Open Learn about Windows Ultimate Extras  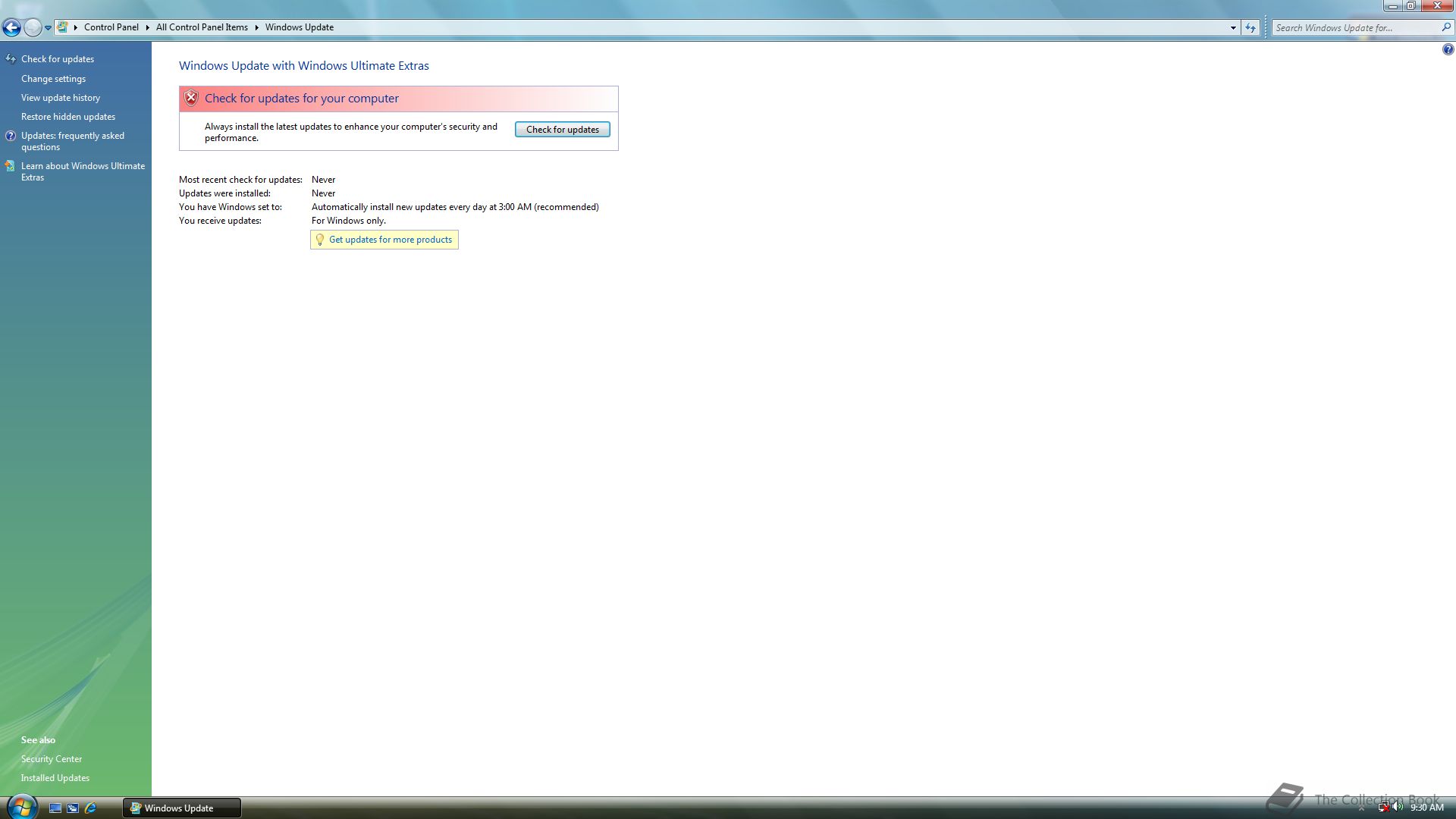click(x=83, y=171)
